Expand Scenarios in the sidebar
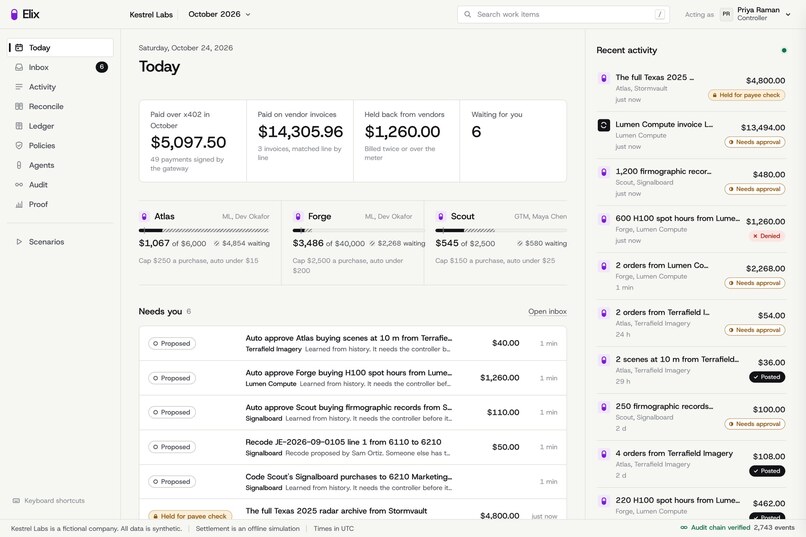 pos(61,242)
